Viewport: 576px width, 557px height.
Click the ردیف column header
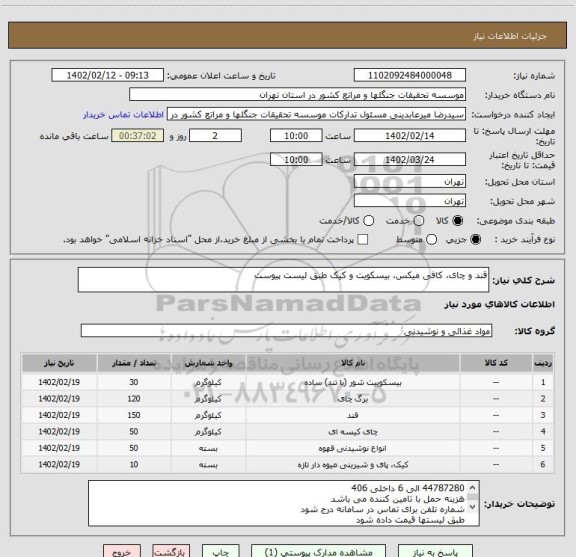click(x=543, y=363)
